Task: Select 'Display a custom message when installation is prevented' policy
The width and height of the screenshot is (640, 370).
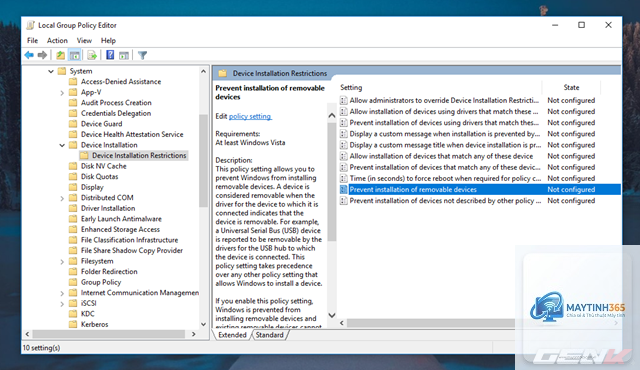Action: coord(444,134)
